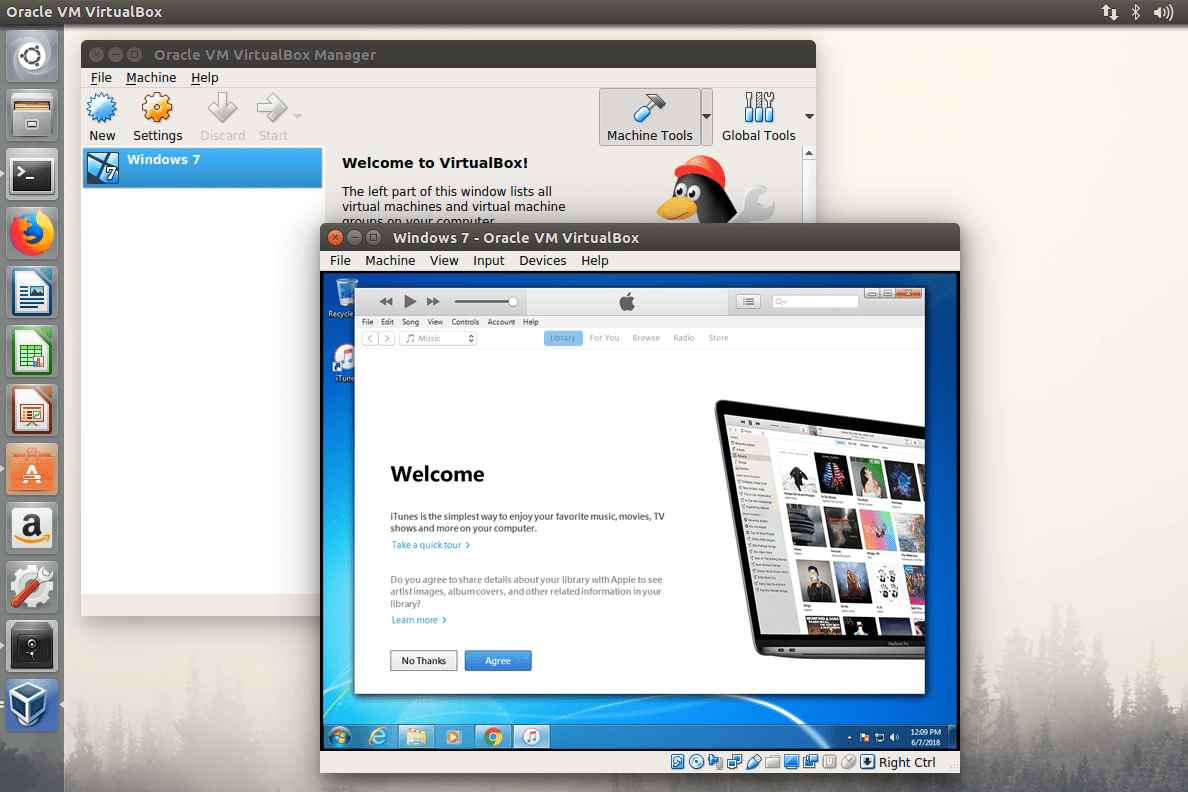This screenshot has height=792, width=1188.
Task: Open the Machine menu of the Windows 7 VM window
Action: pyautogui.click(x=390, y=260)
